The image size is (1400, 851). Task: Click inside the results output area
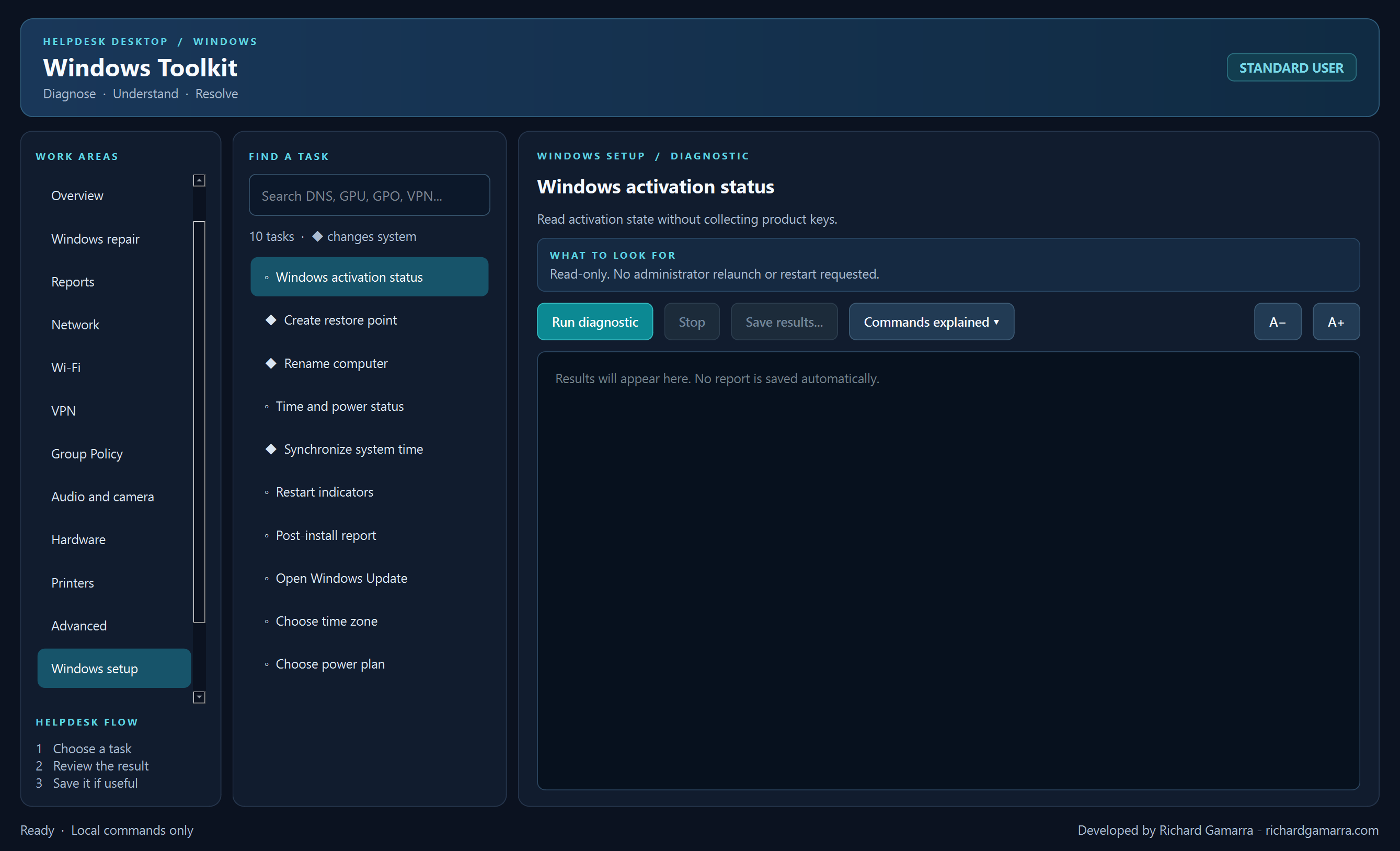pos(948,570)
